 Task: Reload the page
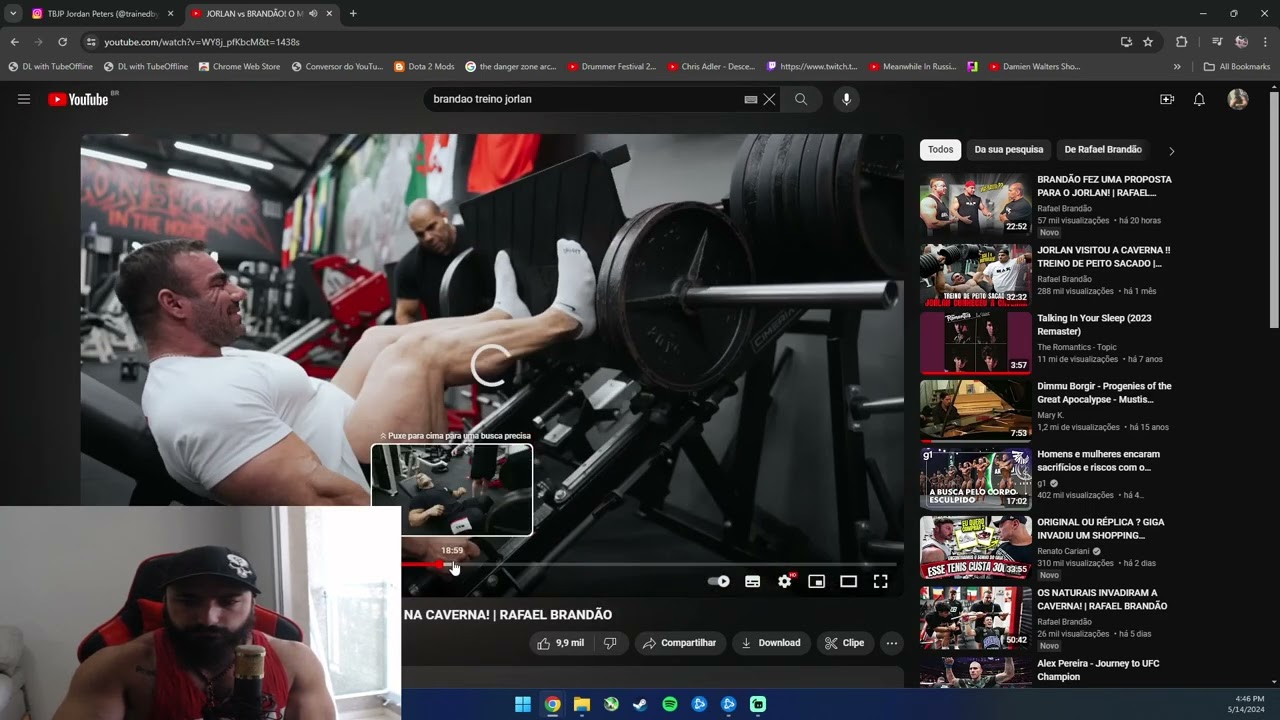[62, 42]
